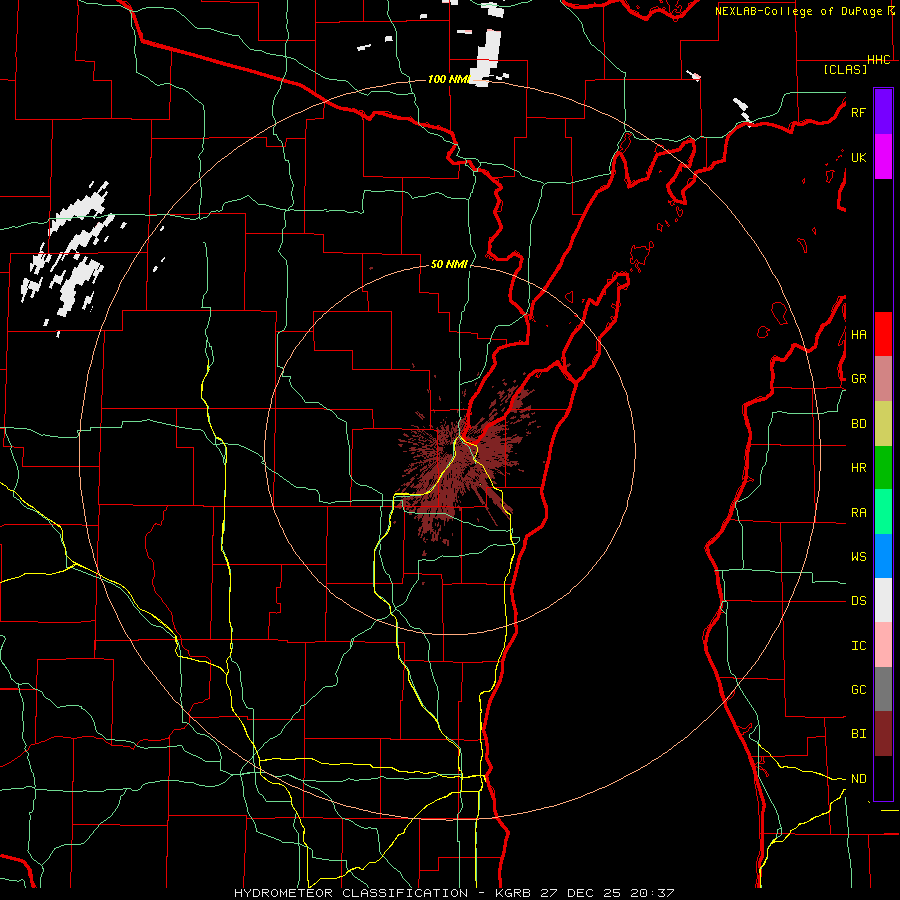Click the KGRB station identifier
The width and height of the screenshot is (900, 900).
(x=515, y=893)
